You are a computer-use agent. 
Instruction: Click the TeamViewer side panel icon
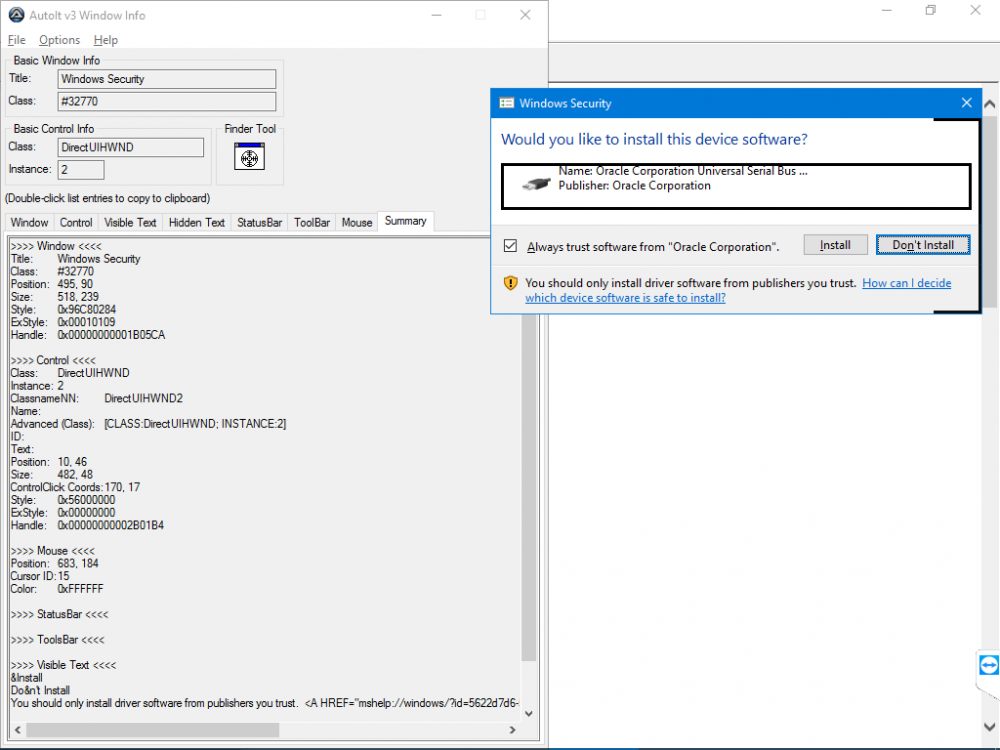tap(989, 666)
